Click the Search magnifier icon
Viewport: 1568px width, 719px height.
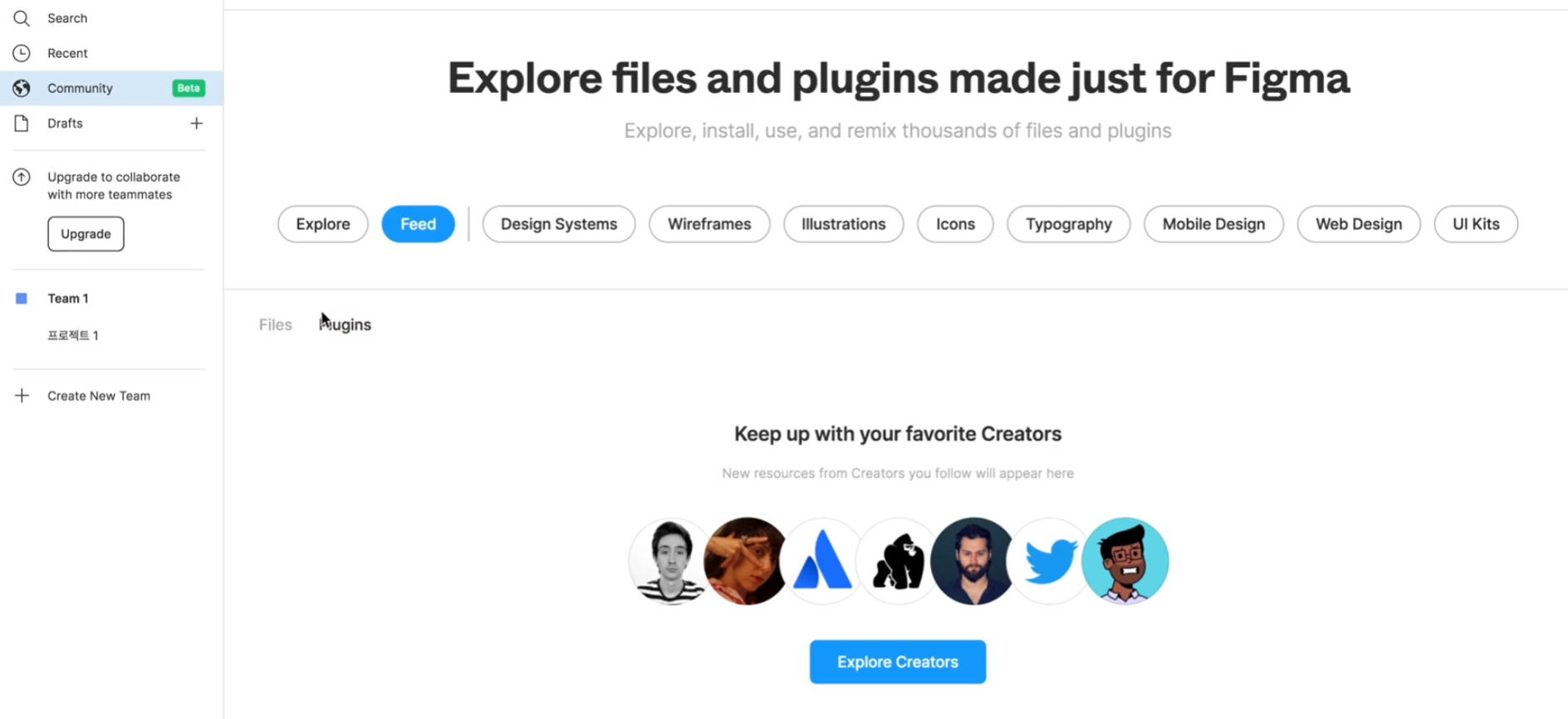pos(22,18)
